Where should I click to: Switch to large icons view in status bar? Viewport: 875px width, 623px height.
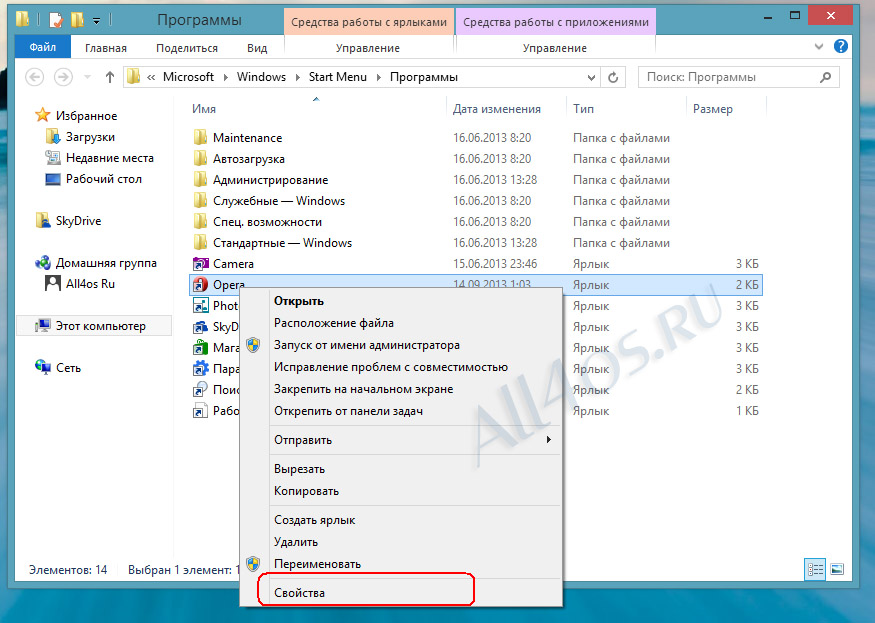point(837,569)
